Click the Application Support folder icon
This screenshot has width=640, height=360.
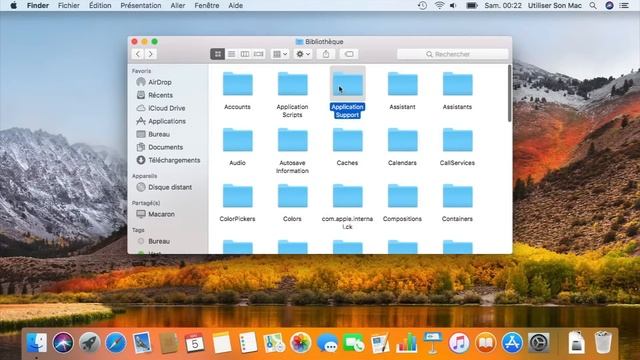tap(347, 84)
